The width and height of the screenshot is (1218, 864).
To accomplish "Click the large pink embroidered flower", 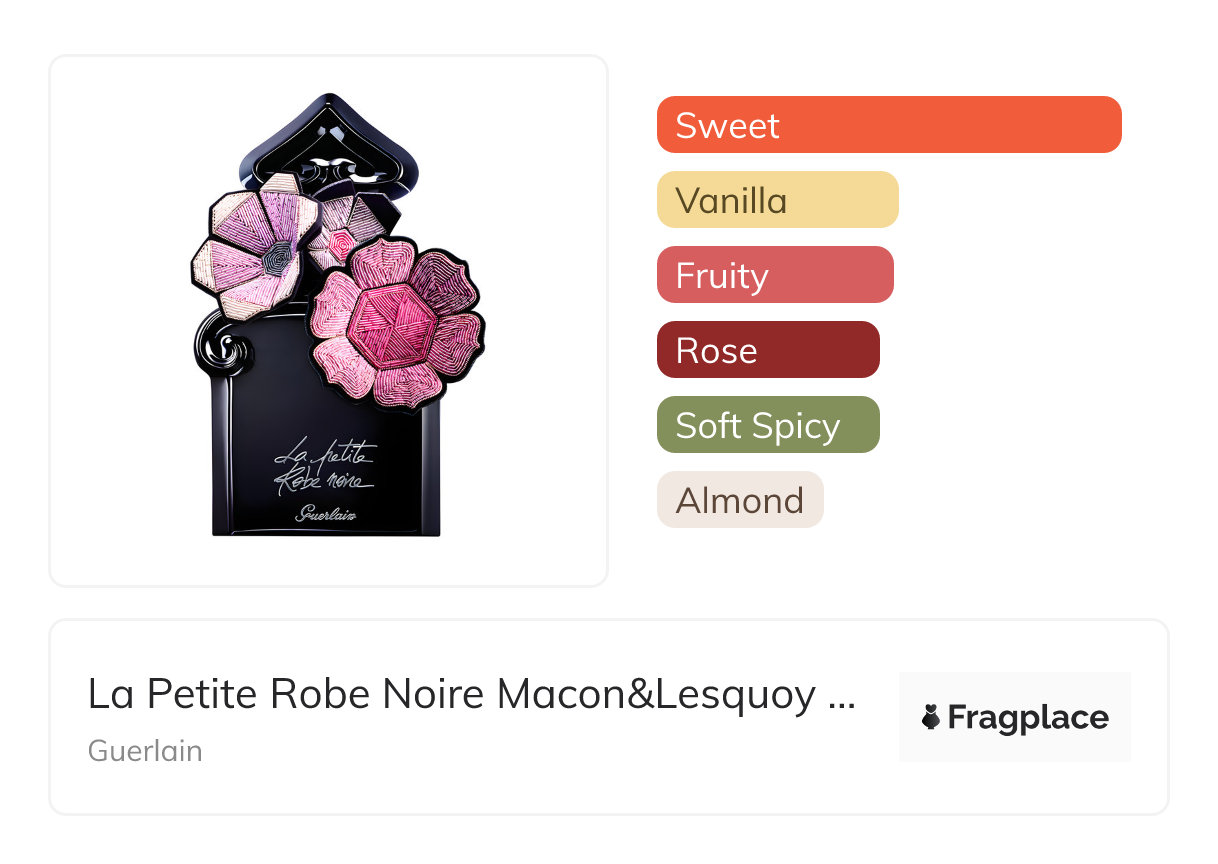I will point(396,322).
